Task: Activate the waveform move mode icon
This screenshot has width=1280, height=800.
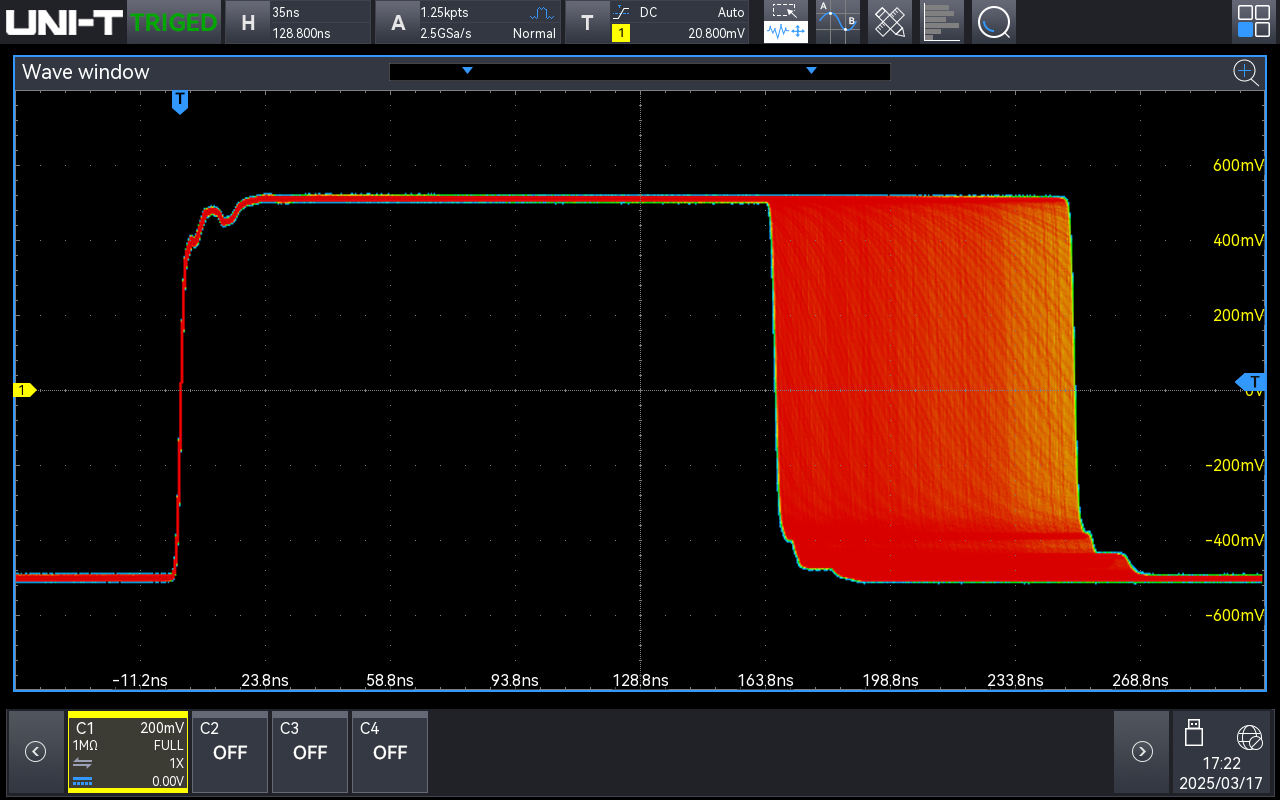Action: click(x=786, y=33)
